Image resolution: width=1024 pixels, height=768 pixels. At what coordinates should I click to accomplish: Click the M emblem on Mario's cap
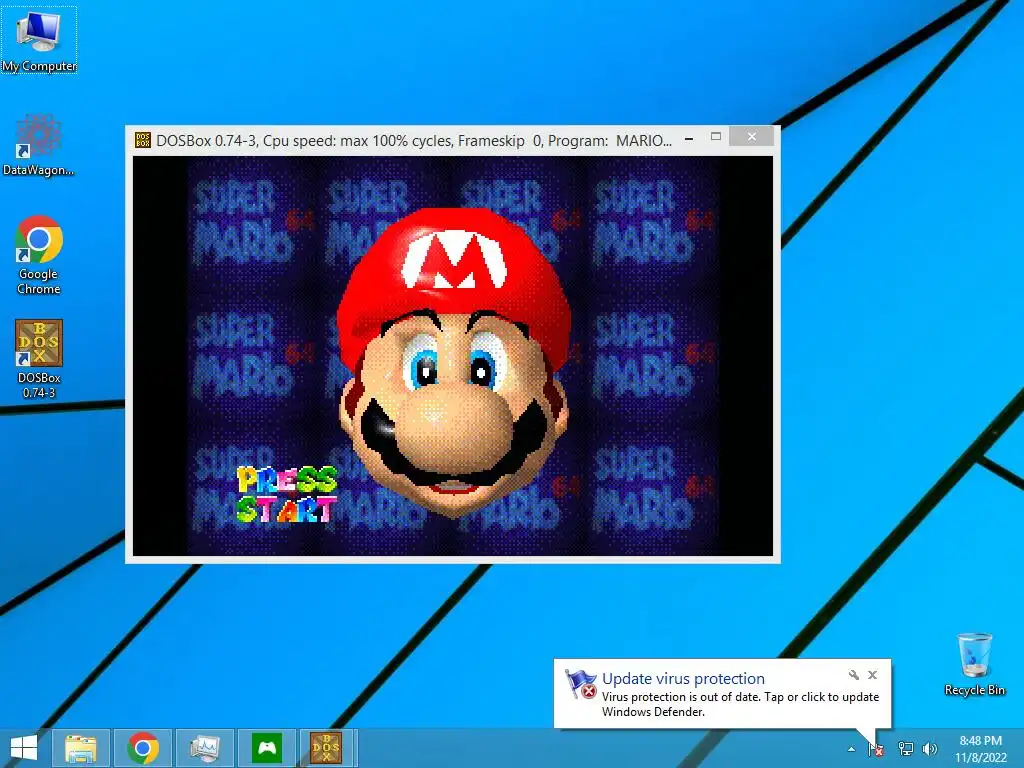[x=455, y=261]
